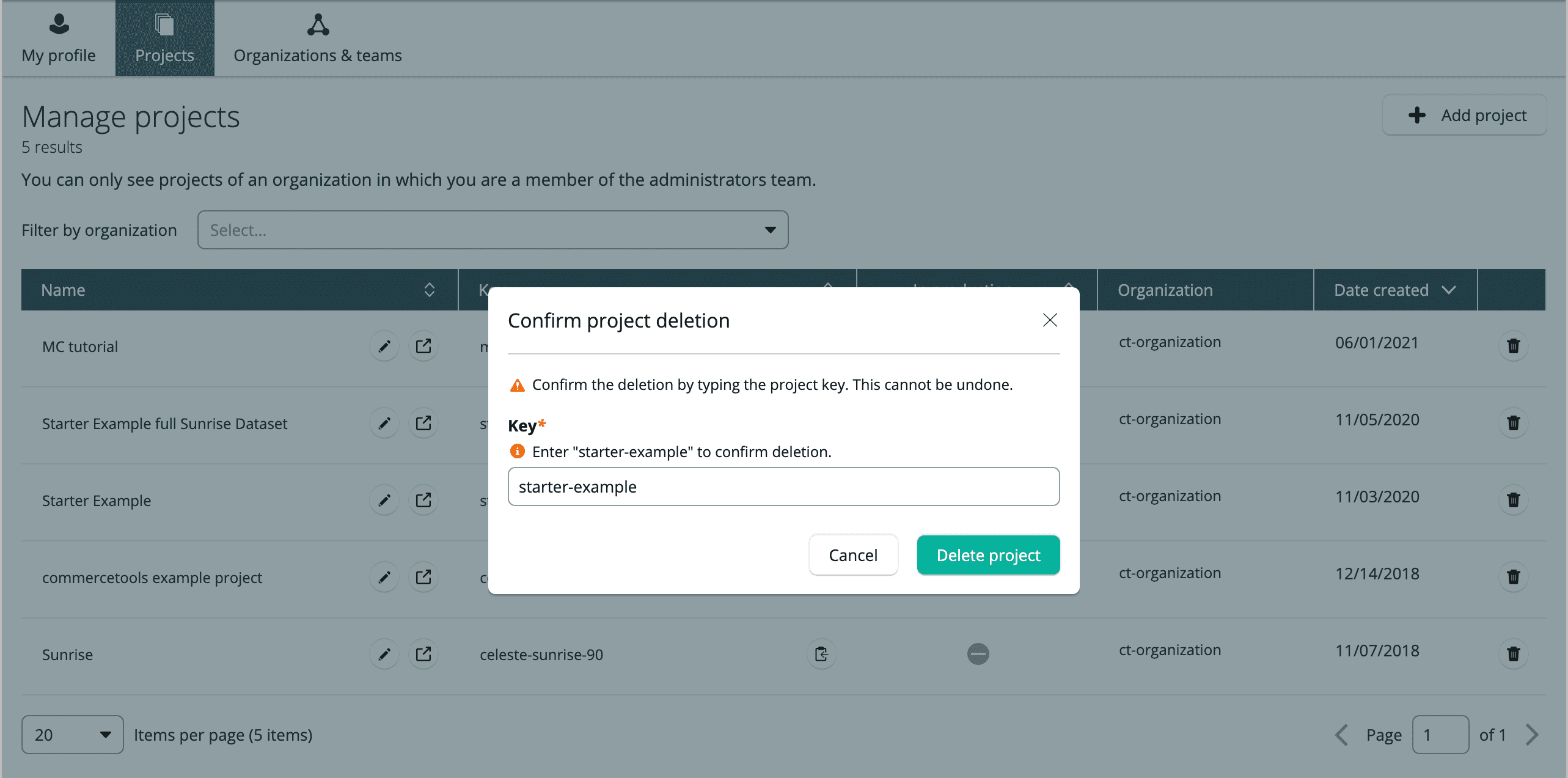Sort table by Name column
This screenshot has height=778, width=1568.
coord(429,290)
